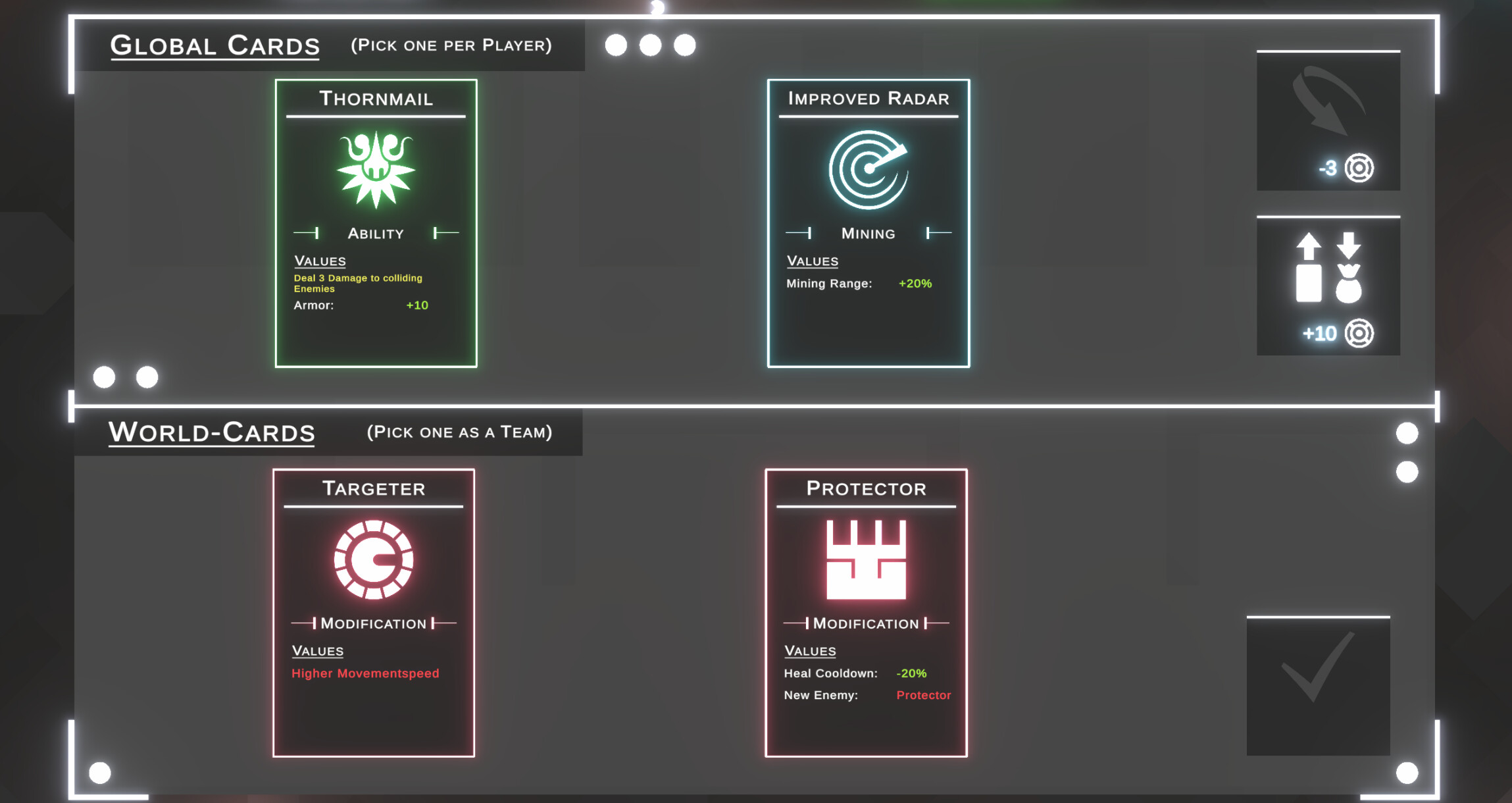Toggle the first player indicator dot above Global Cards
This screenshot has width=1512, height=803.
coord(617,45)
